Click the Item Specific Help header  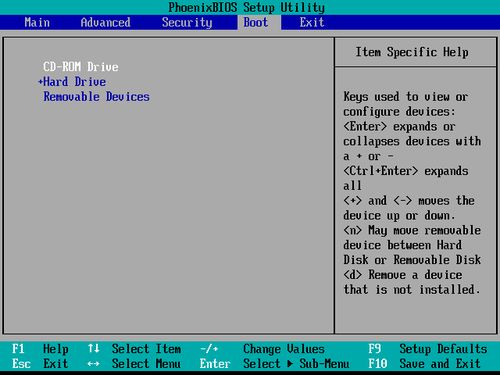coord(412,52)
